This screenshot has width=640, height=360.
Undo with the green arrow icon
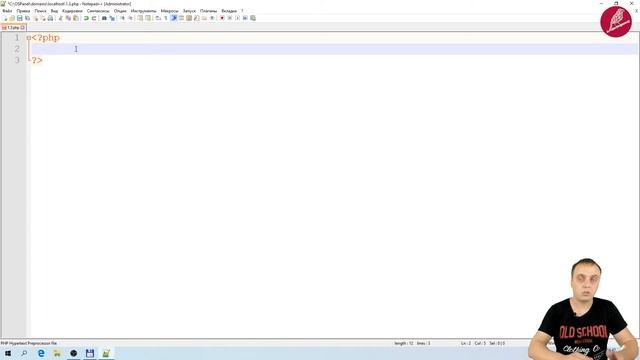tap(86, 18)
